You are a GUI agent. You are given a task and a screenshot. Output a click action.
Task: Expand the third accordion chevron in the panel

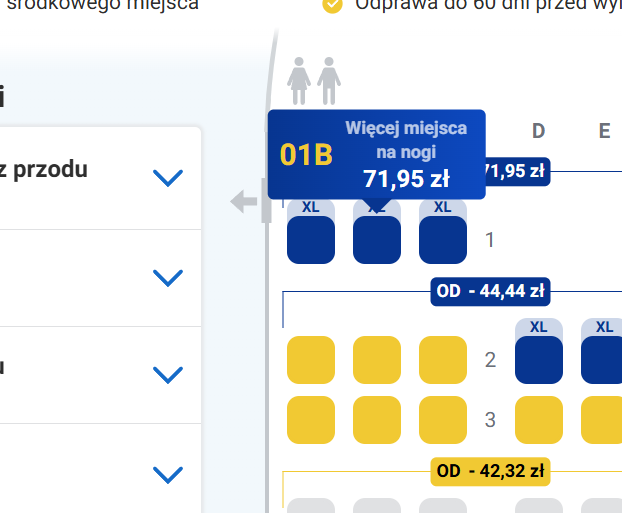[168, 375]
